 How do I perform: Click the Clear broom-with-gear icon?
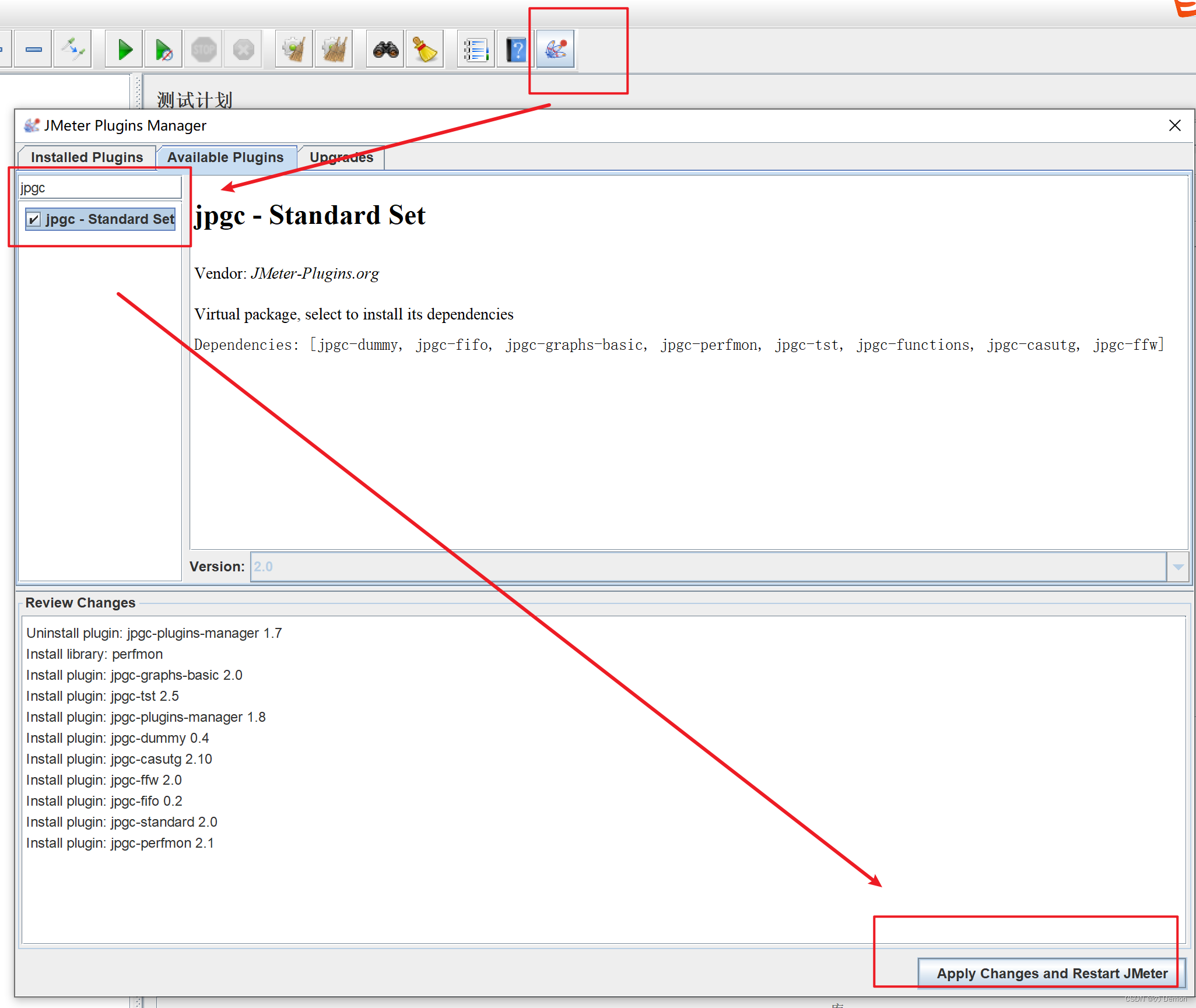(294, 50)
